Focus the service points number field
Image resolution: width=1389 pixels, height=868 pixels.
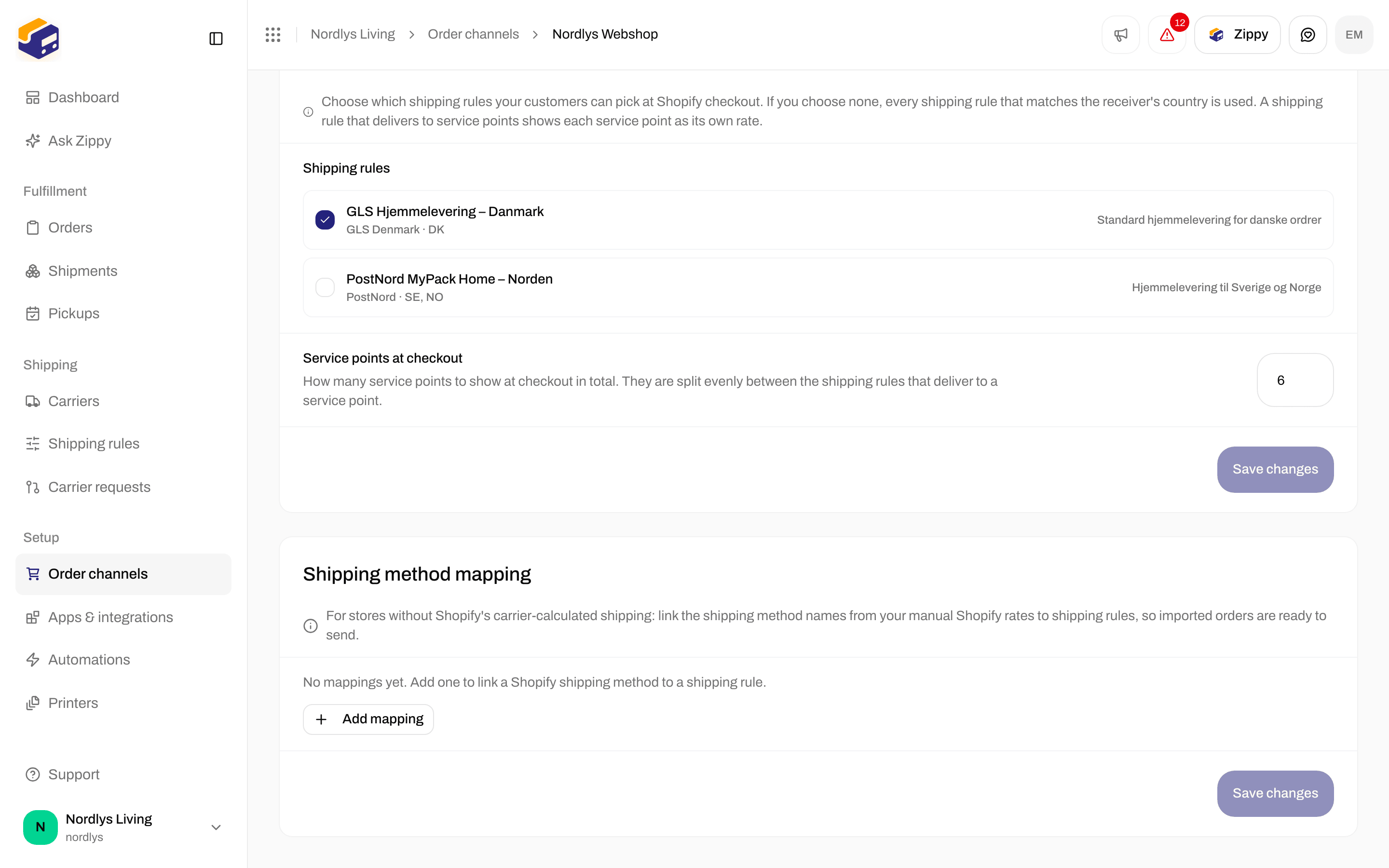coord(1295,380)
